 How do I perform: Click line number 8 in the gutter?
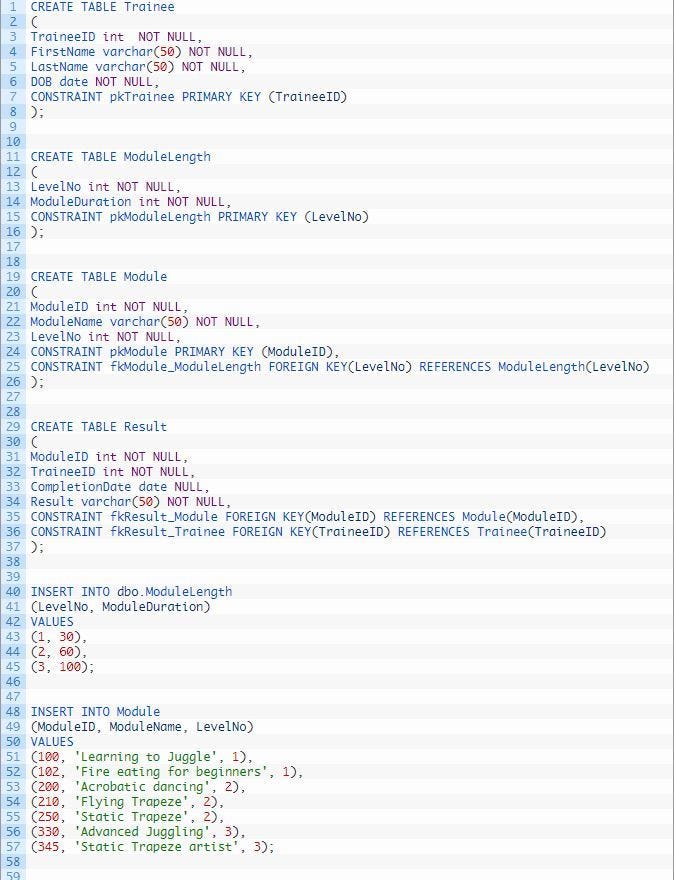point(13,112)
